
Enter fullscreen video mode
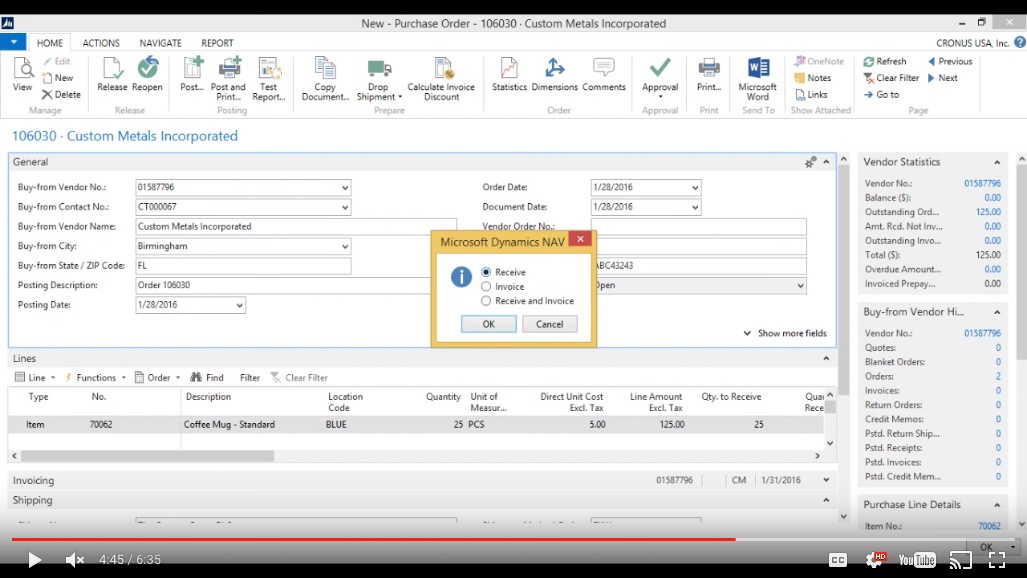click(x=997, y=560)
